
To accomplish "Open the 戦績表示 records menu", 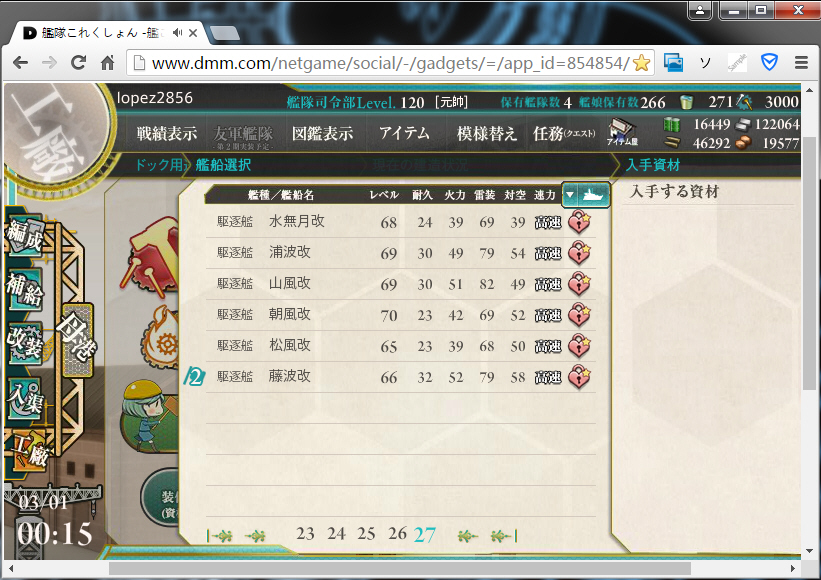I will coord(167,133).
